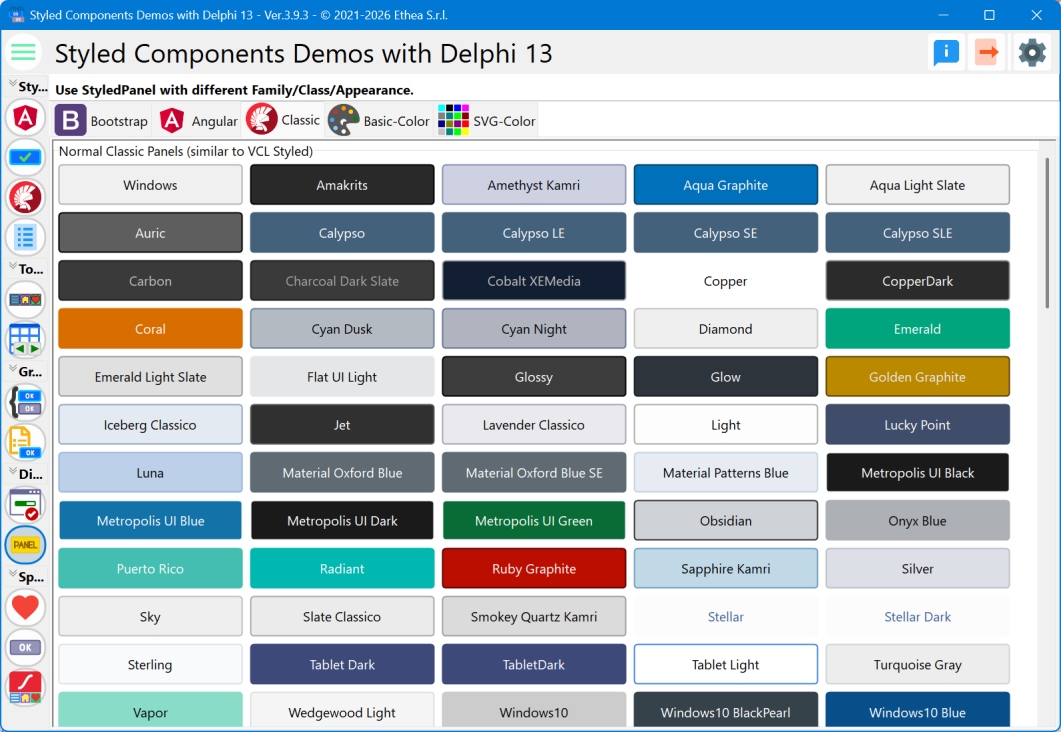Click the Wedgewood Light panel
The image size is (1061, 732).
342,710
